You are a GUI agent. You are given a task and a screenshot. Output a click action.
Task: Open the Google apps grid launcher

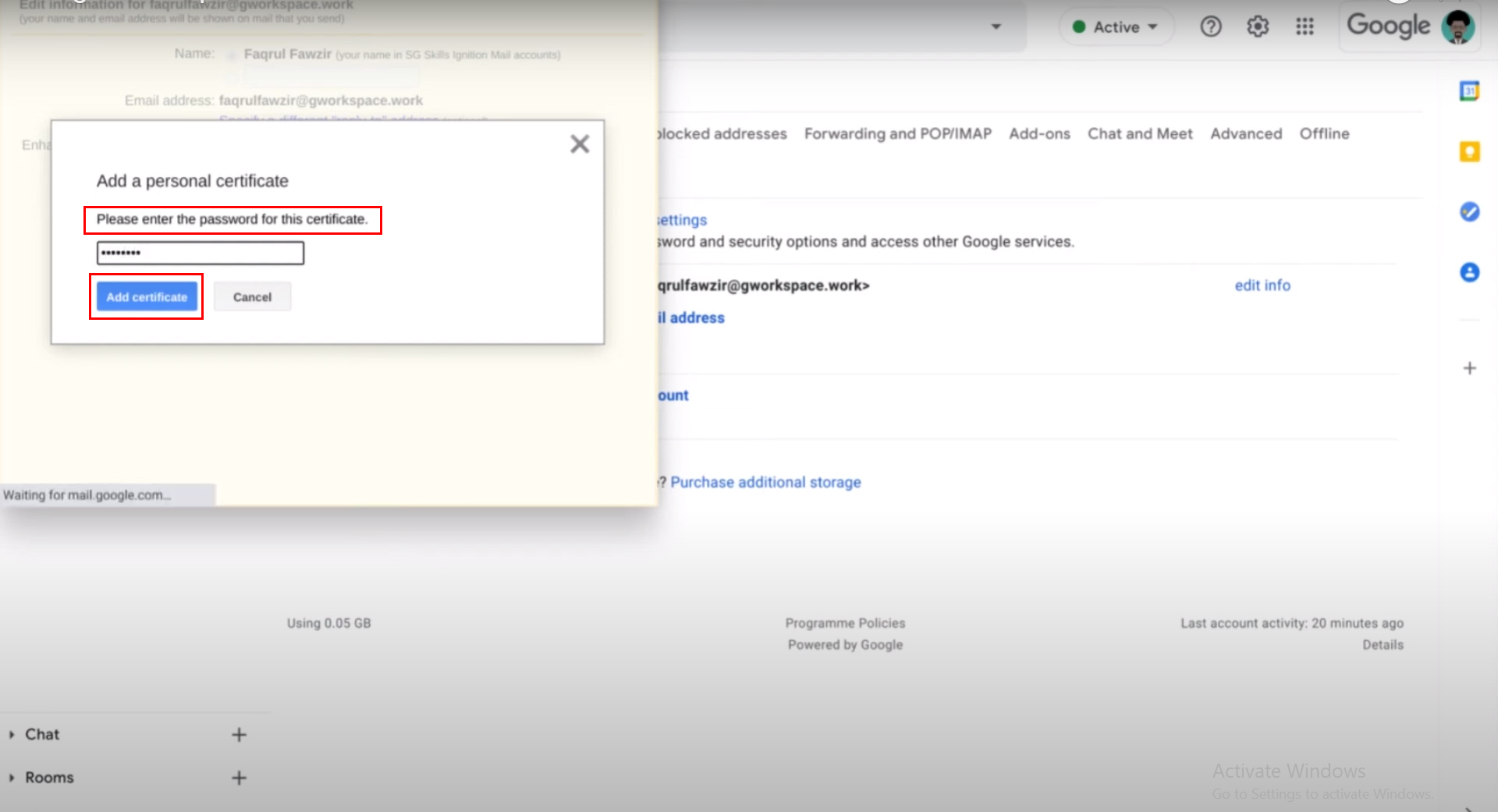click(x=1305, y=26)
